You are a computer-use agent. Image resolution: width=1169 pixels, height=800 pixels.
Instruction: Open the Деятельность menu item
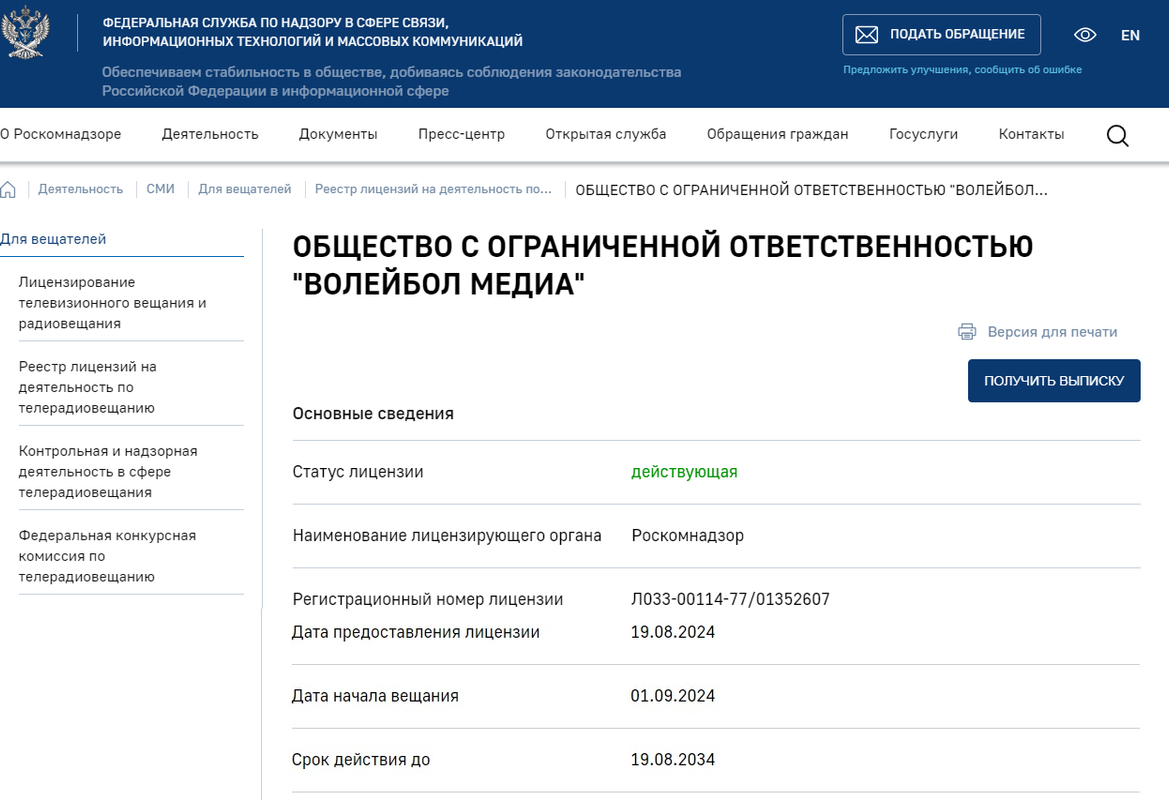pos(210,134)
